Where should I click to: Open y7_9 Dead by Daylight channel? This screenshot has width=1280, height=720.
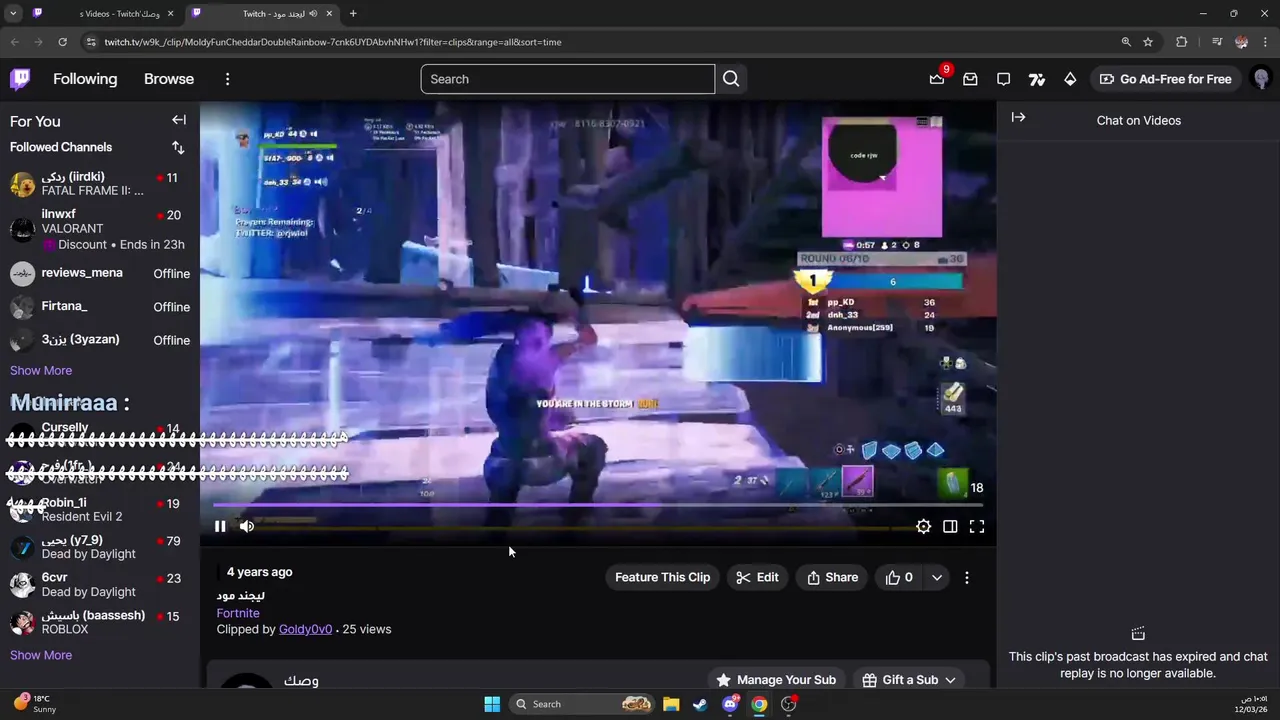[100, 547]
